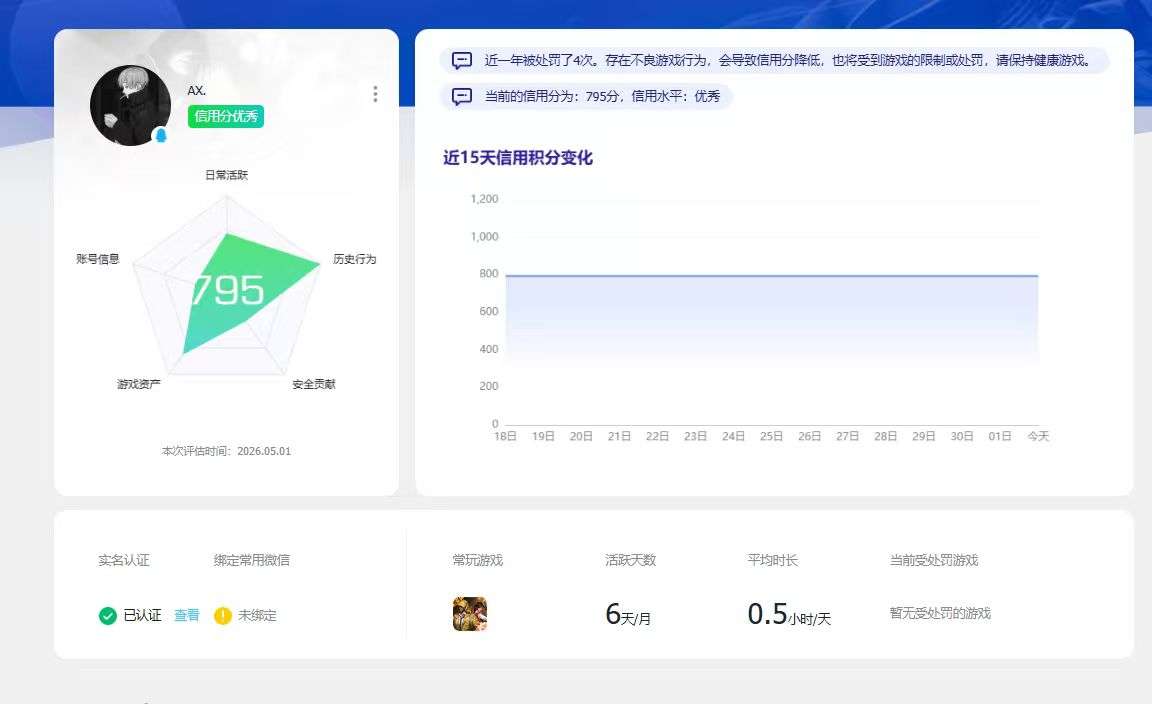Click the 25日 label on chart axis

771,436
